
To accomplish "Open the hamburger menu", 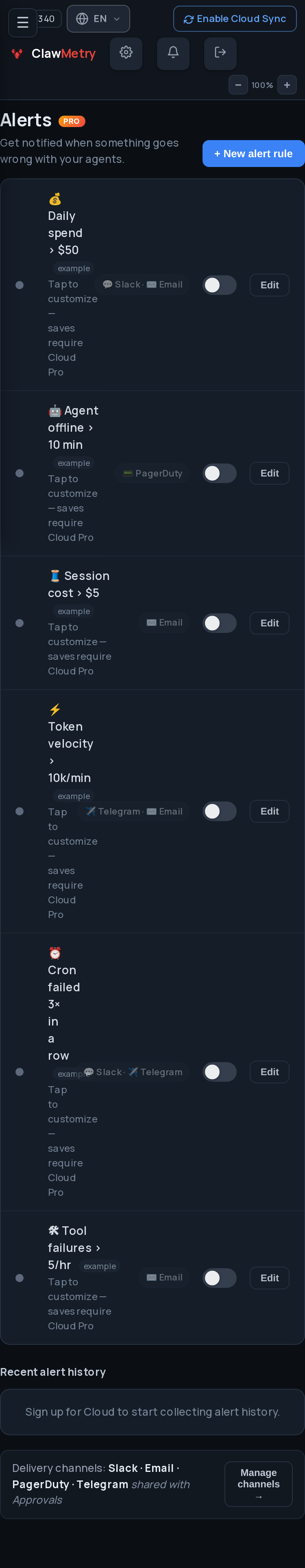I will [x=22, y=22].
